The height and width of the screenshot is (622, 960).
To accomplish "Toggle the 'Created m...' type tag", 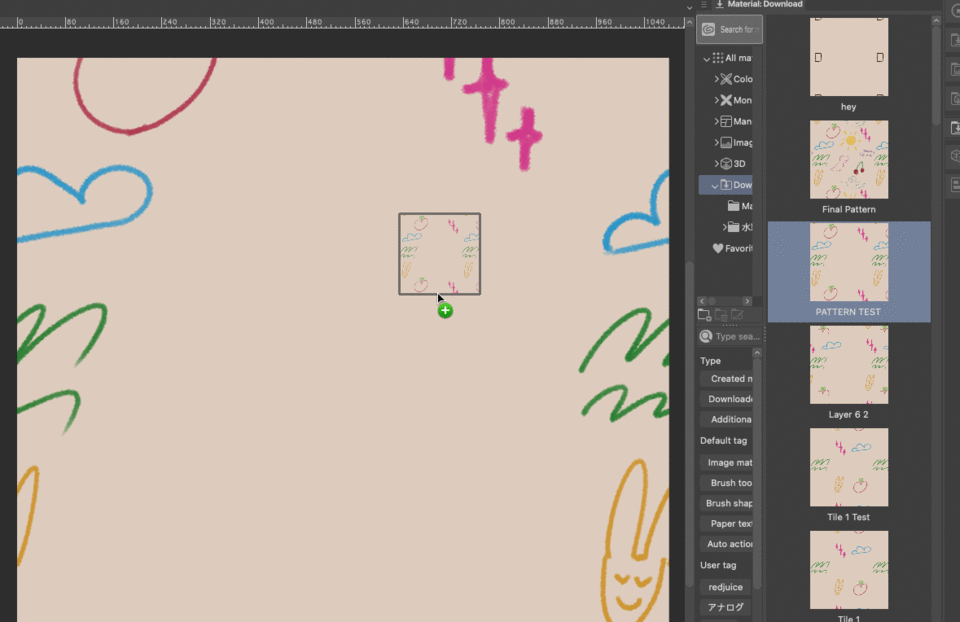I will pyautogui.click(x=727, y=378).
